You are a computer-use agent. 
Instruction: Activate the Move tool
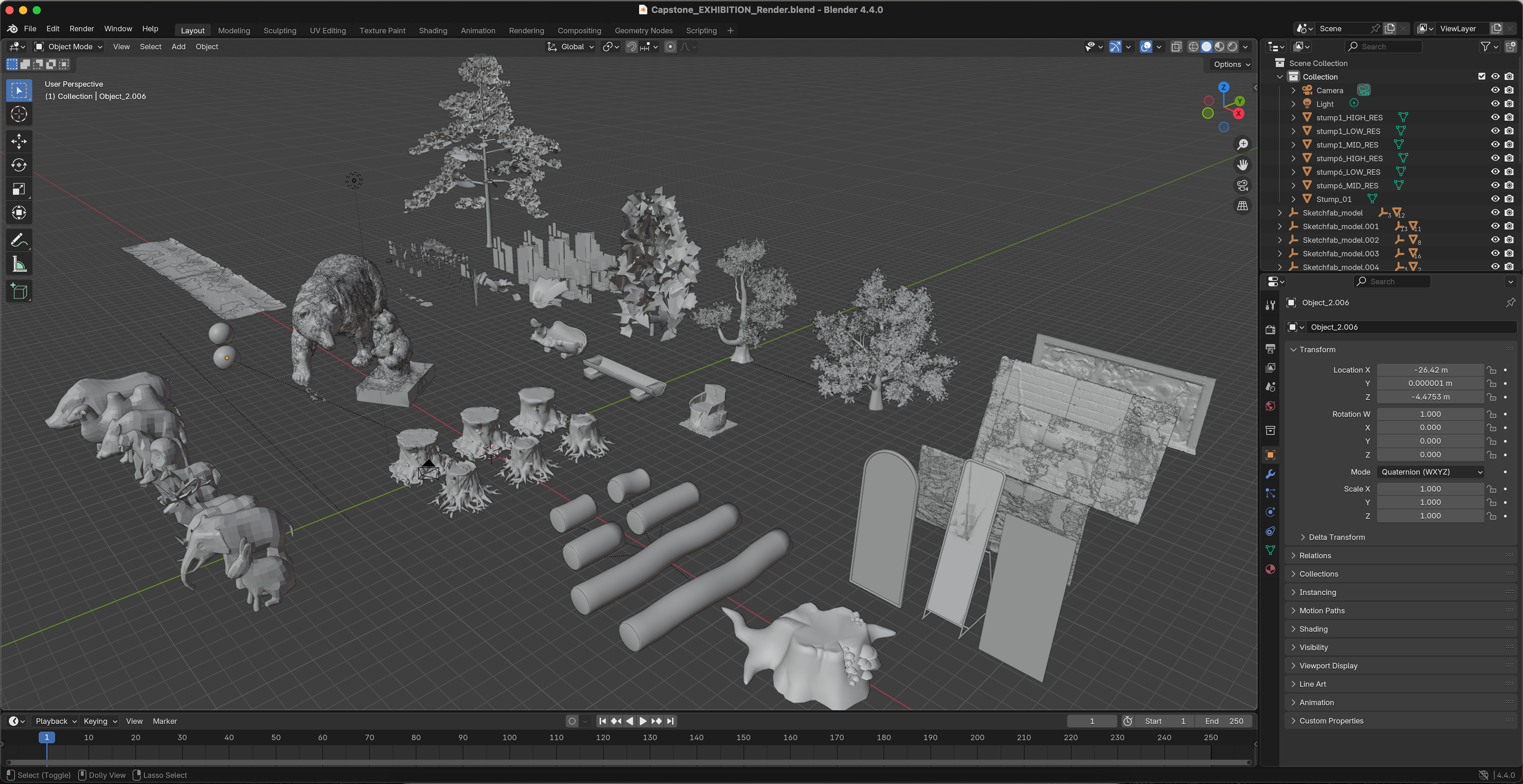coord(19,141)
